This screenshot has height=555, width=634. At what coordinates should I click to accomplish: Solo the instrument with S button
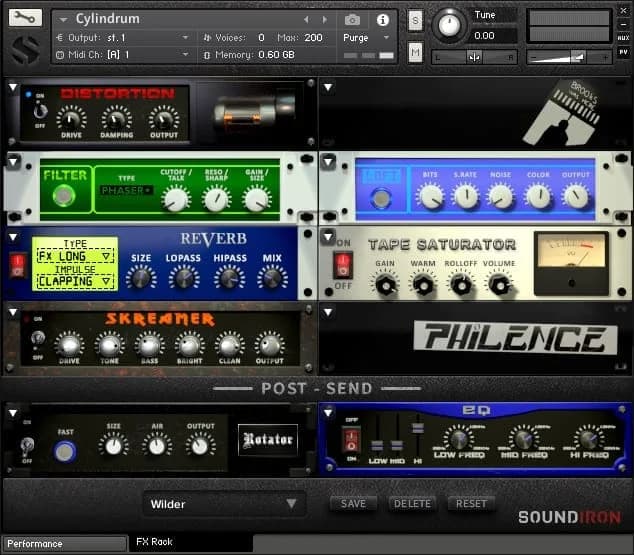[415, 21]
